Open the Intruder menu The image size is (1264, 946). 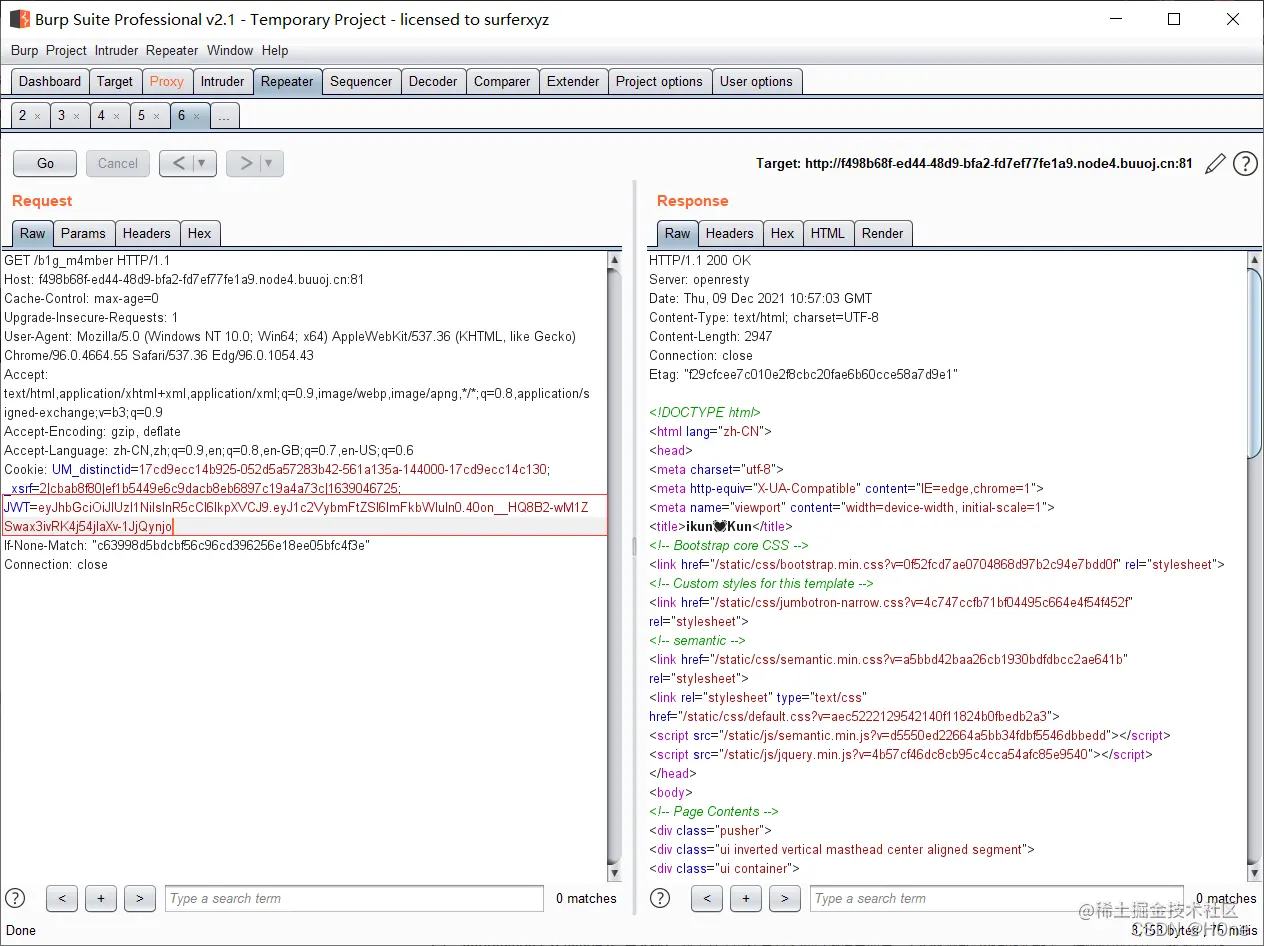tap(116, 50)
